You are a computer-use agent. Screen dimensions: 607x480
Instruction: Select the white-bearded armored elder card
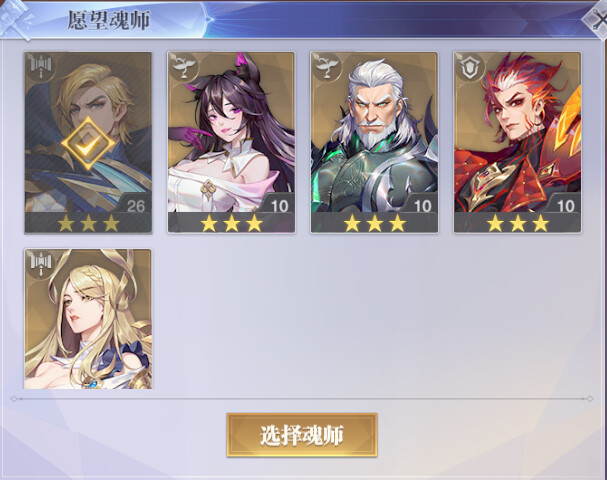click(x=374, y=142)
